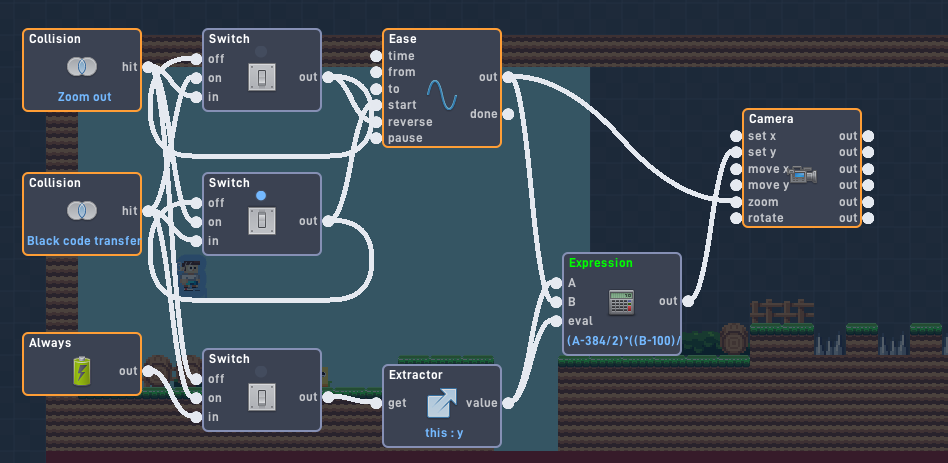
Task: Click the bottom Switch out port
Action: [328, 397]
